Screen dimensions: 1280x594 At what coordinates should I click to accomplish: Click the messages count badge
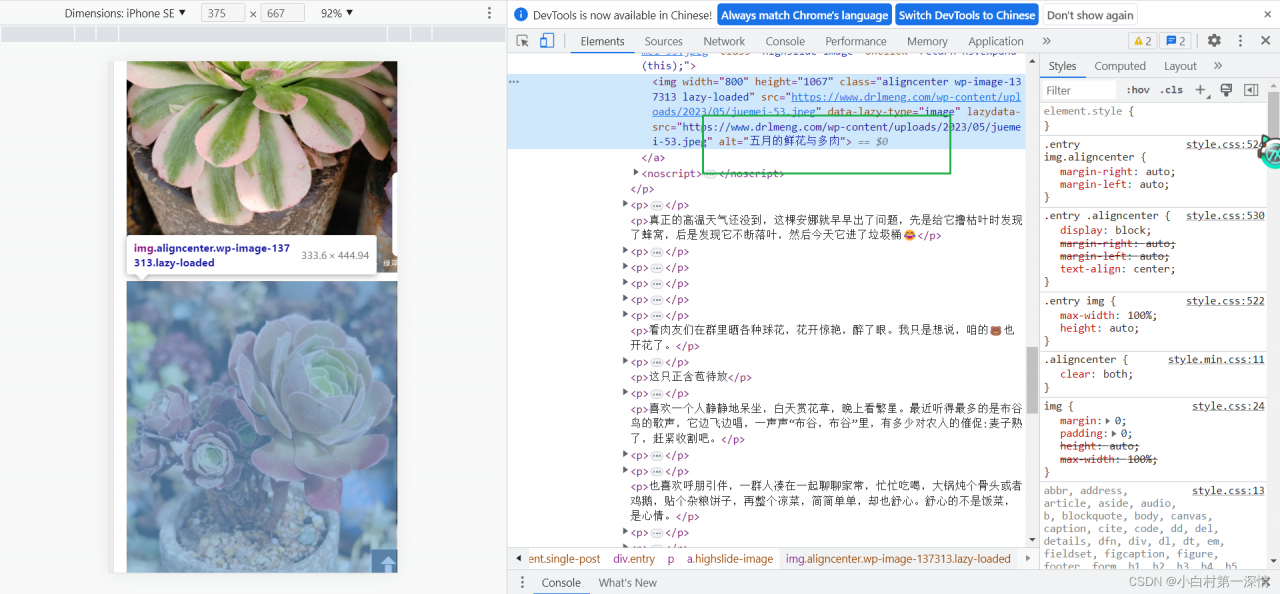click(1176, 41)
